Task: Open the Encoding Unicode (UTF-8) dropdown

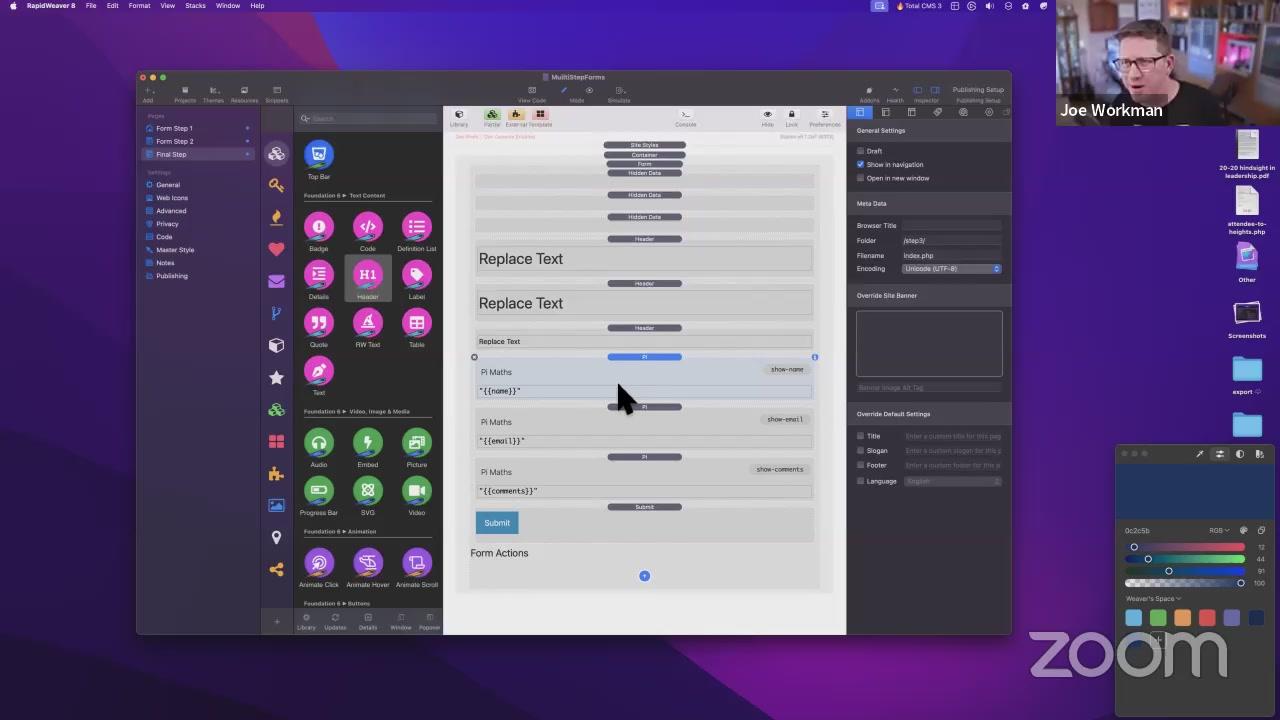Action: point(951,269)
